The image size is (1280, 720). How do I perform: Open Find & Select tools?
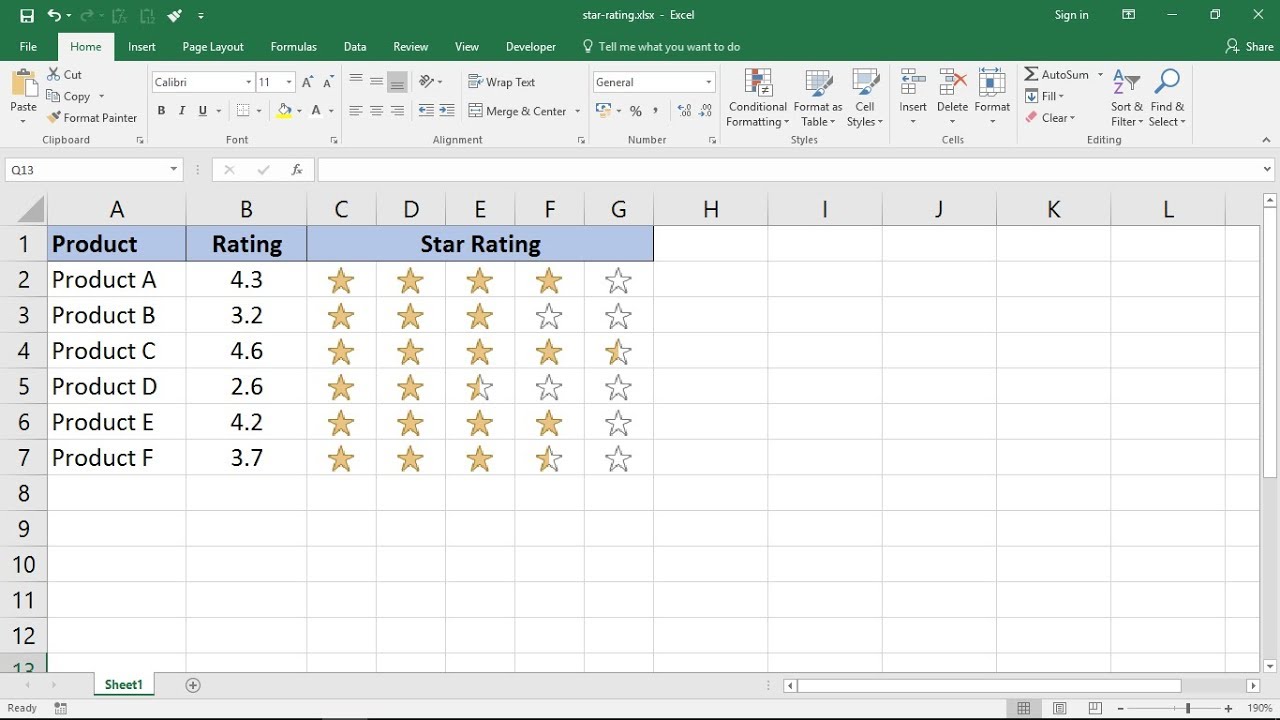(1167, 98)
